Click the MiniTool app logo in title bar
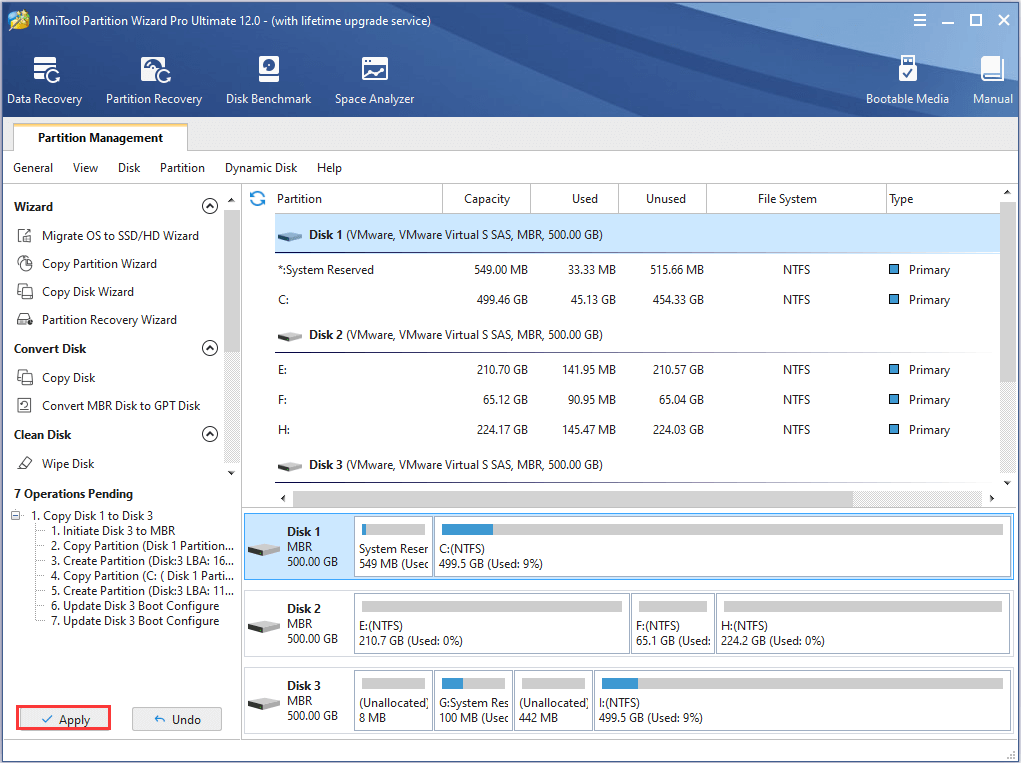This screenshot has height=763, width=1021. (x=18, y=20)
